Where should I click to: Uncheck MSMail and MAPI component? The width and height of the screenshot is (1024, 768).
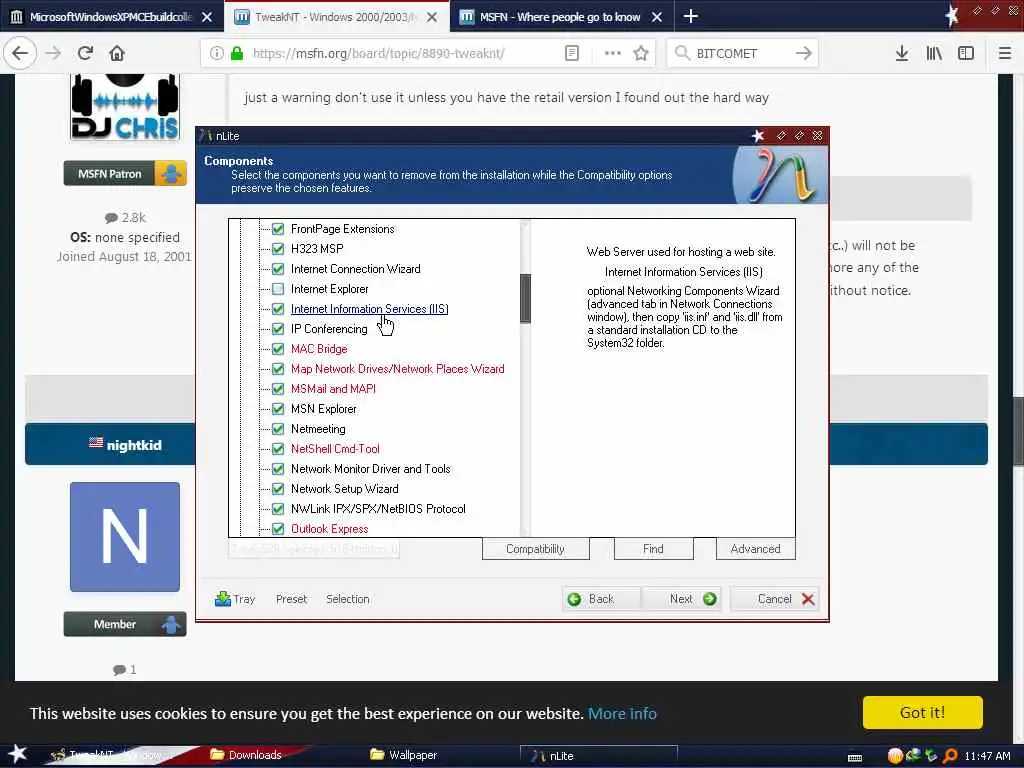point(278,389)
